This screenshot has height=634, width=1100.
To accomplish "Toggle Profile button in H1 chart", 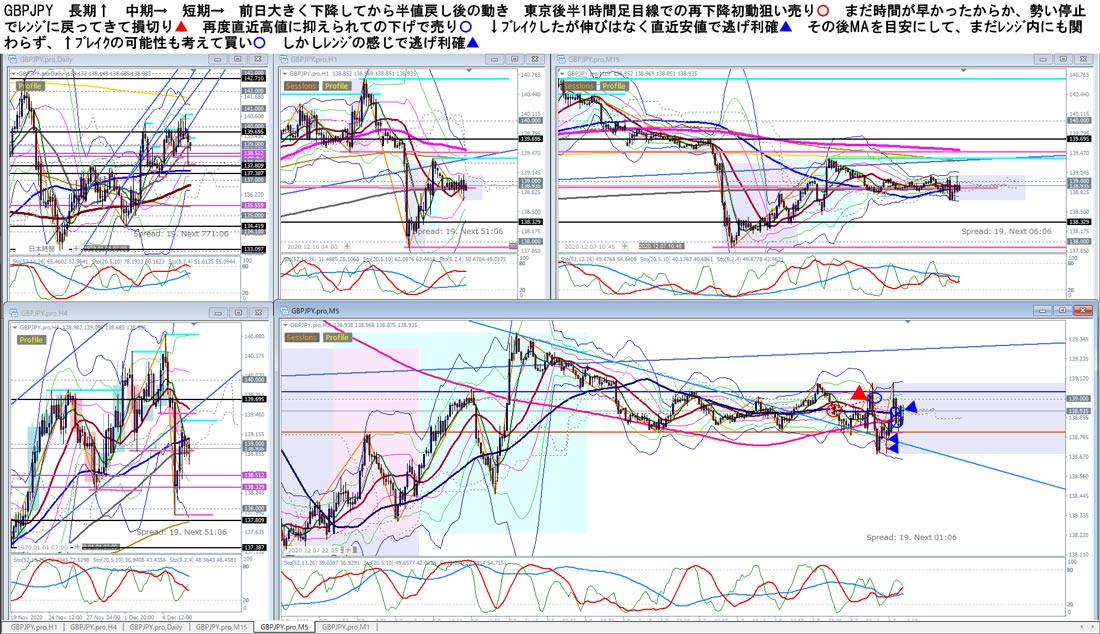I will [336, 86].
